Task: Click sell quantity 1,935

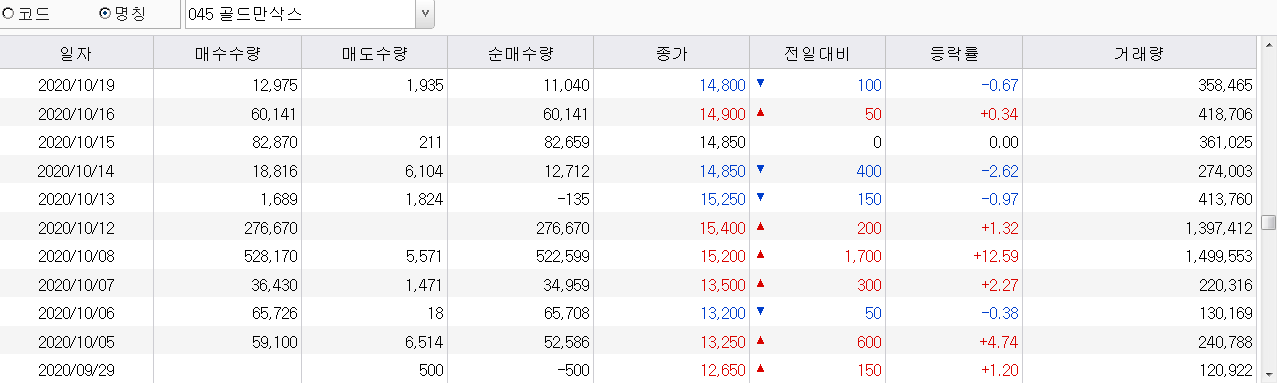Action: tap(425, 86)
